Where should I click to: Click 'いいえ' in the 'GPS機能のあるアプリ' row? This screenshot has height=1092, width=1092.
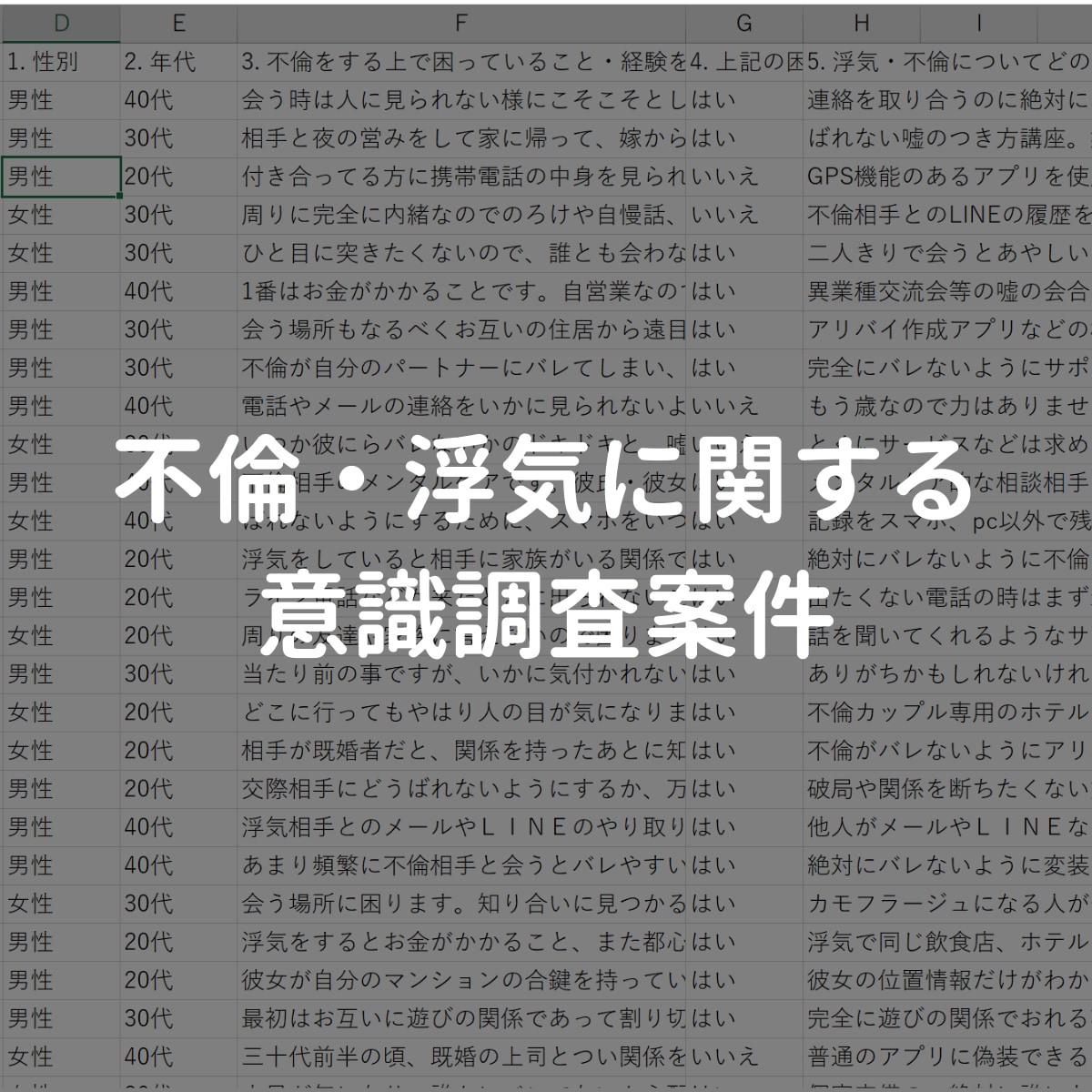point(724,177)
